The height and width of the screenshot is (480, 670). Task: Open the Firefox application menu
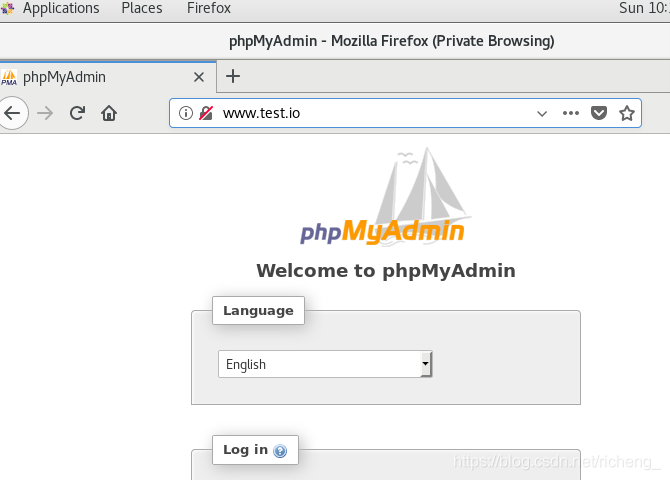pos(209,8)
